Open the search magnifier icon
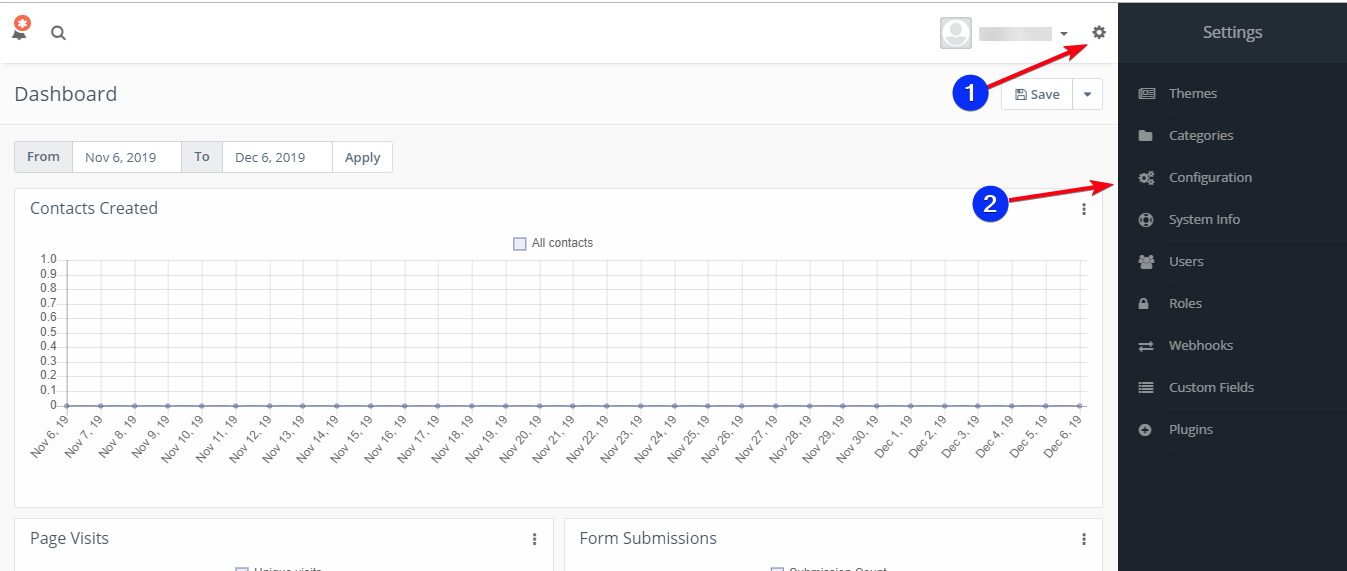 tap(59, 32)
